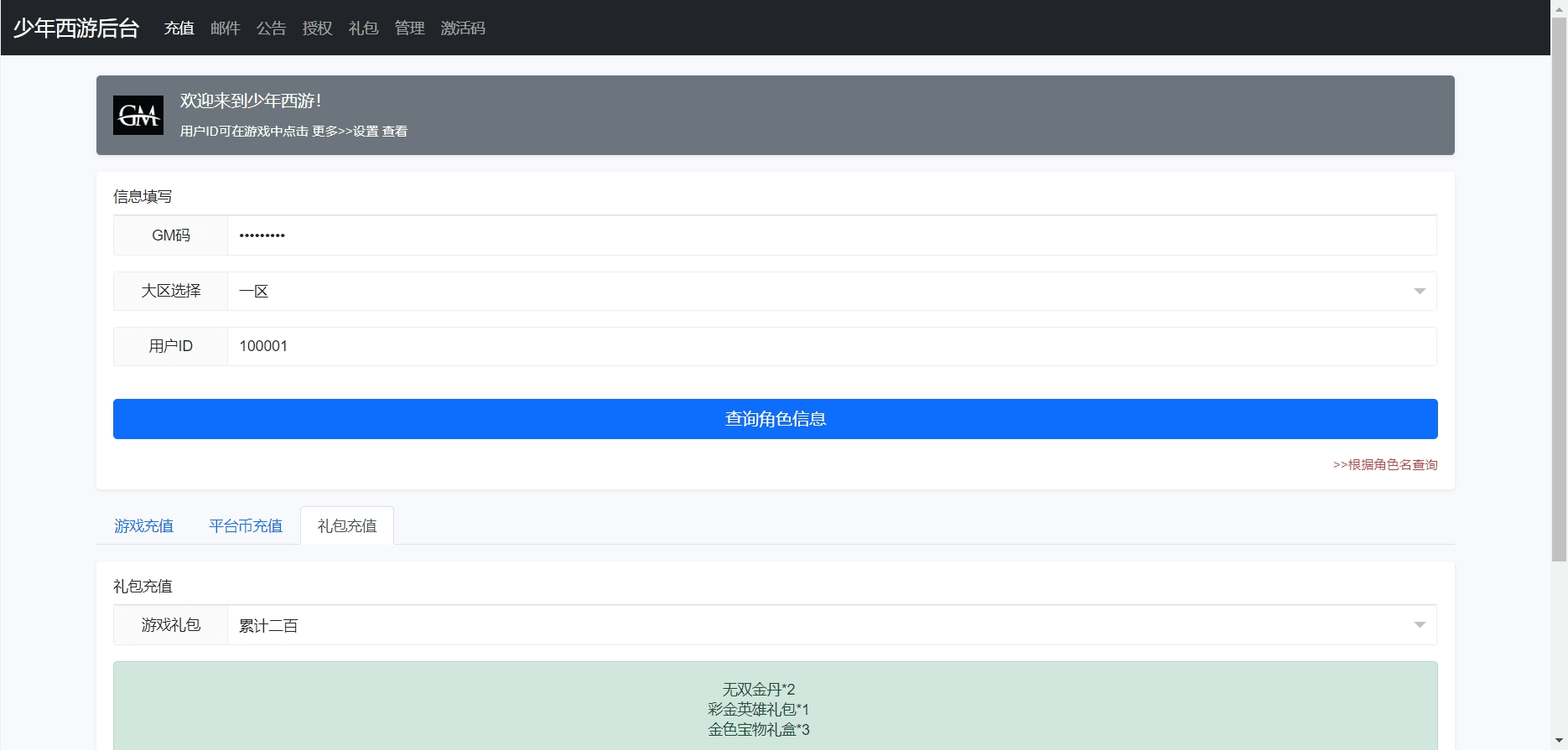Click the 用户ID可在游戏中点击 hint text

pos(293,132)
